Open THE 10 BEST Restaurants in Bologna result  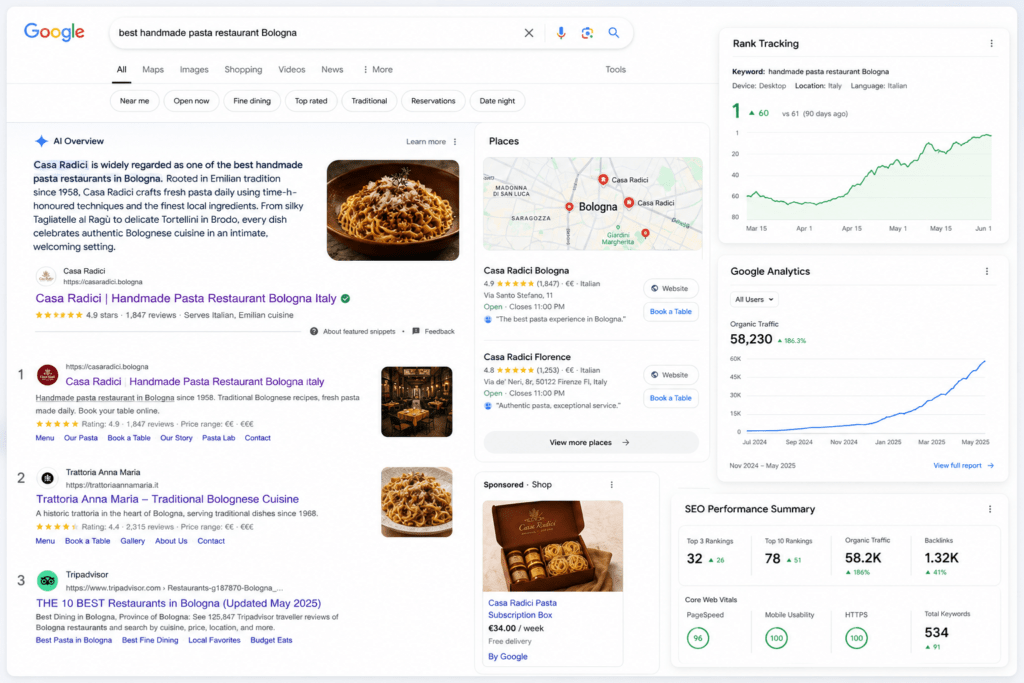click(178, 603)
